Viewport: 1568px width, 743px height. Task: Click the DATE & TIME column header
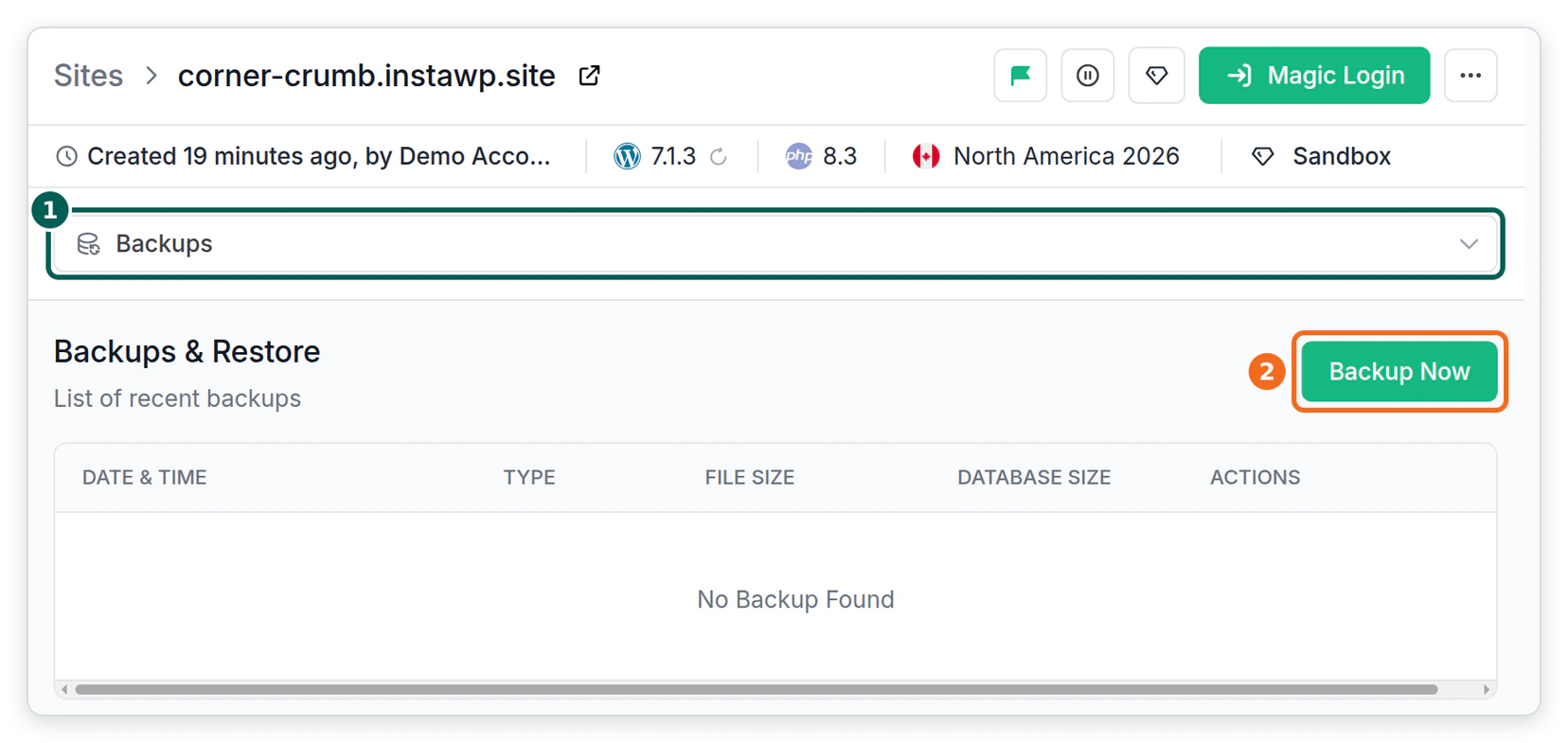[144, 478]
